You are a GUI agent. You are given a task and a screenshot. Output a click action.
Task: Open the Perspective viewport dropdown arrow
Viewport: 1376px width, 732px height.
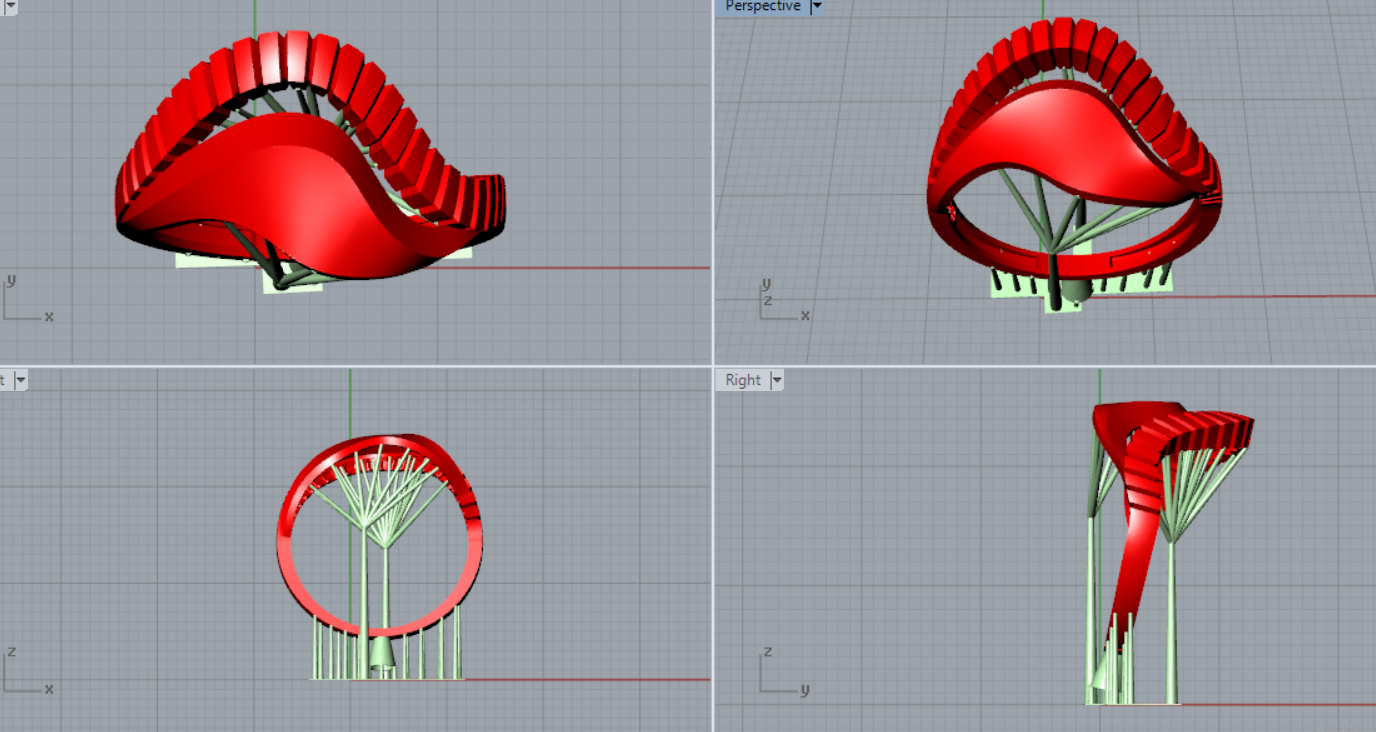(x=817, y=6)
